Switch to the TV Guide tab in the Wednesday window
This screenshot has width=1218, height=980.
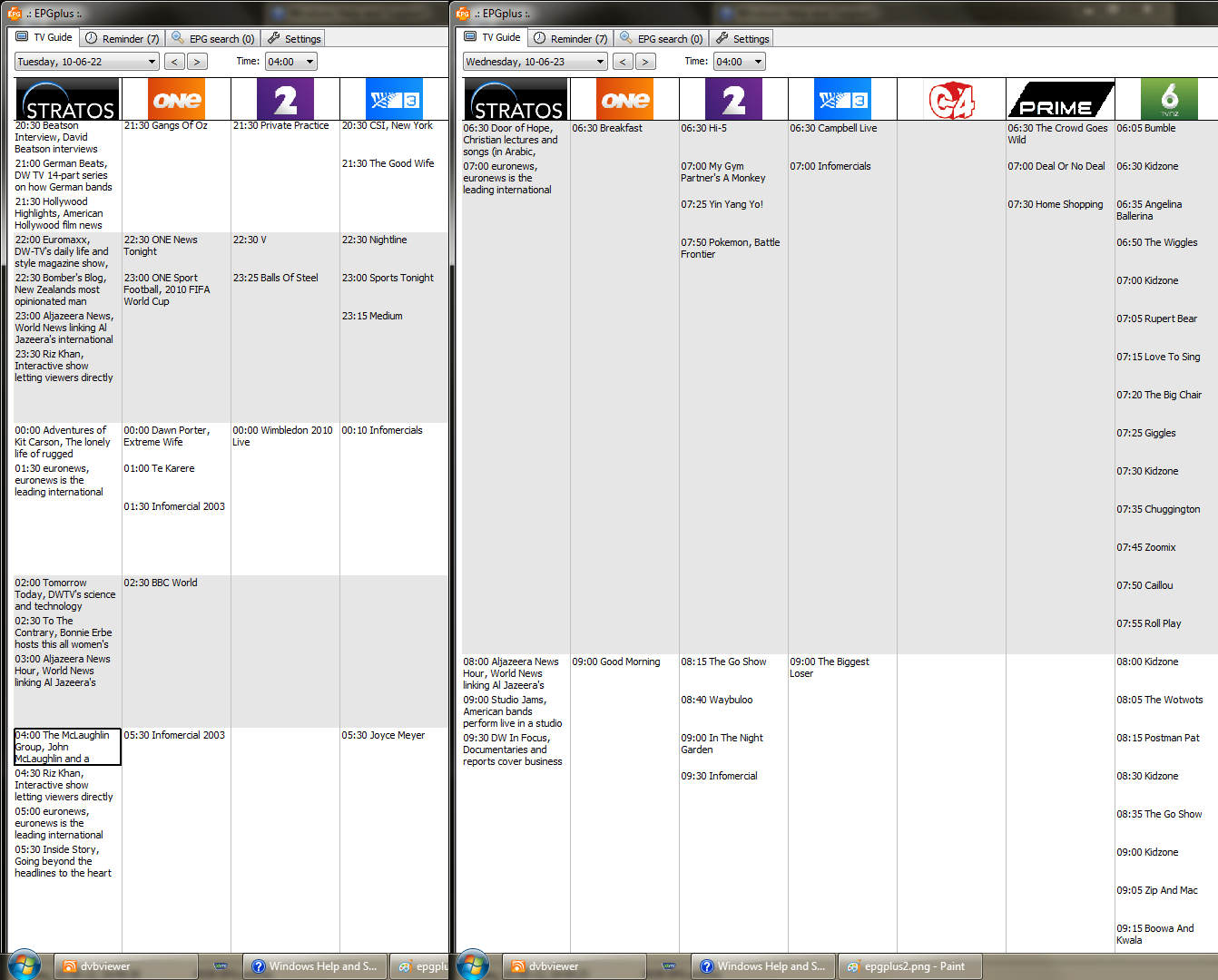click(x=492, y=37)
